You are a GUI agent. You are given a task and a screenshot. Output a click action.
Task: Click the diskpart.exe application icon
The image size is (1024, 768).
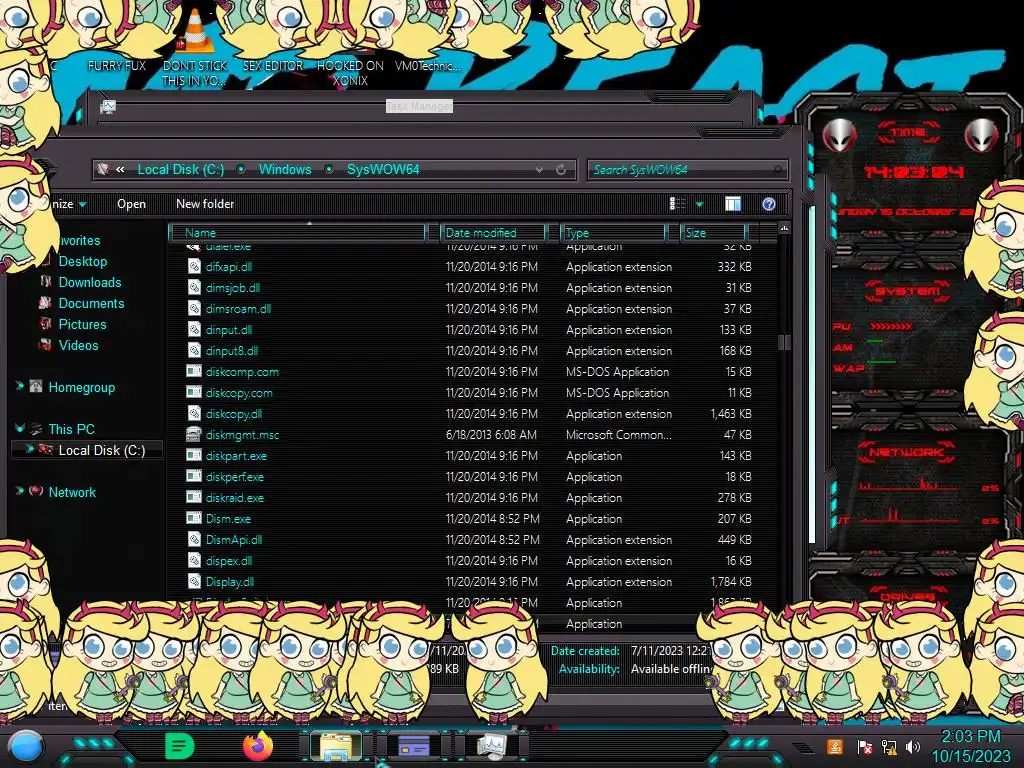tap(194, 455)
